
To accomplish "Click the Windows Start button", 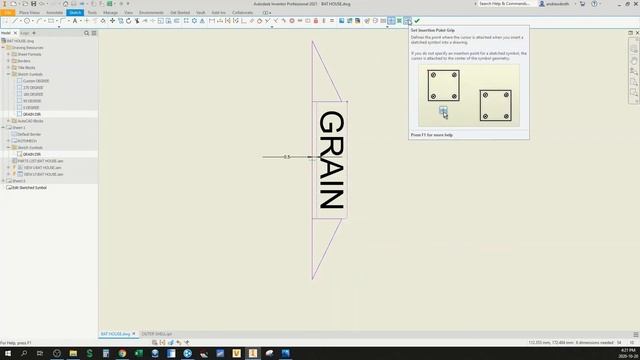I will coord(8,353).
